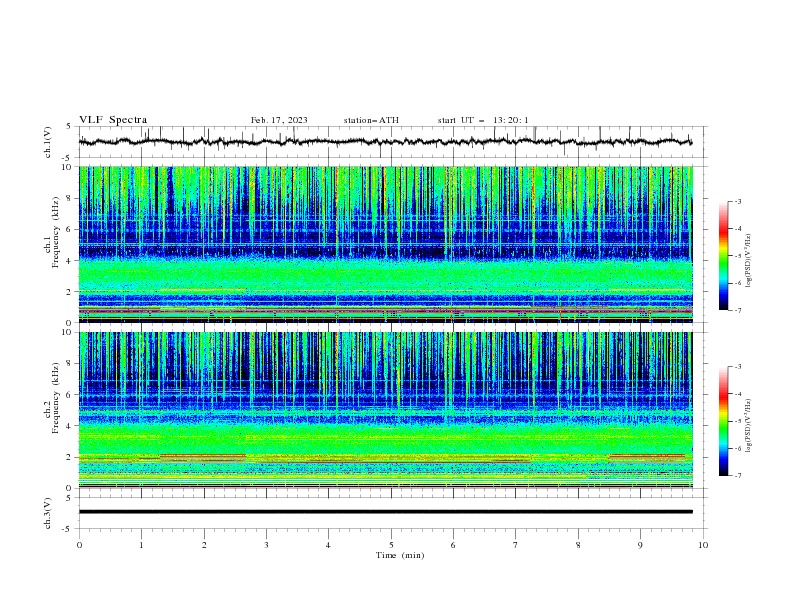Screen dimensions: 792x612
Task: Click the time axis tick label '5'
Action: click(x=391, y=545)
